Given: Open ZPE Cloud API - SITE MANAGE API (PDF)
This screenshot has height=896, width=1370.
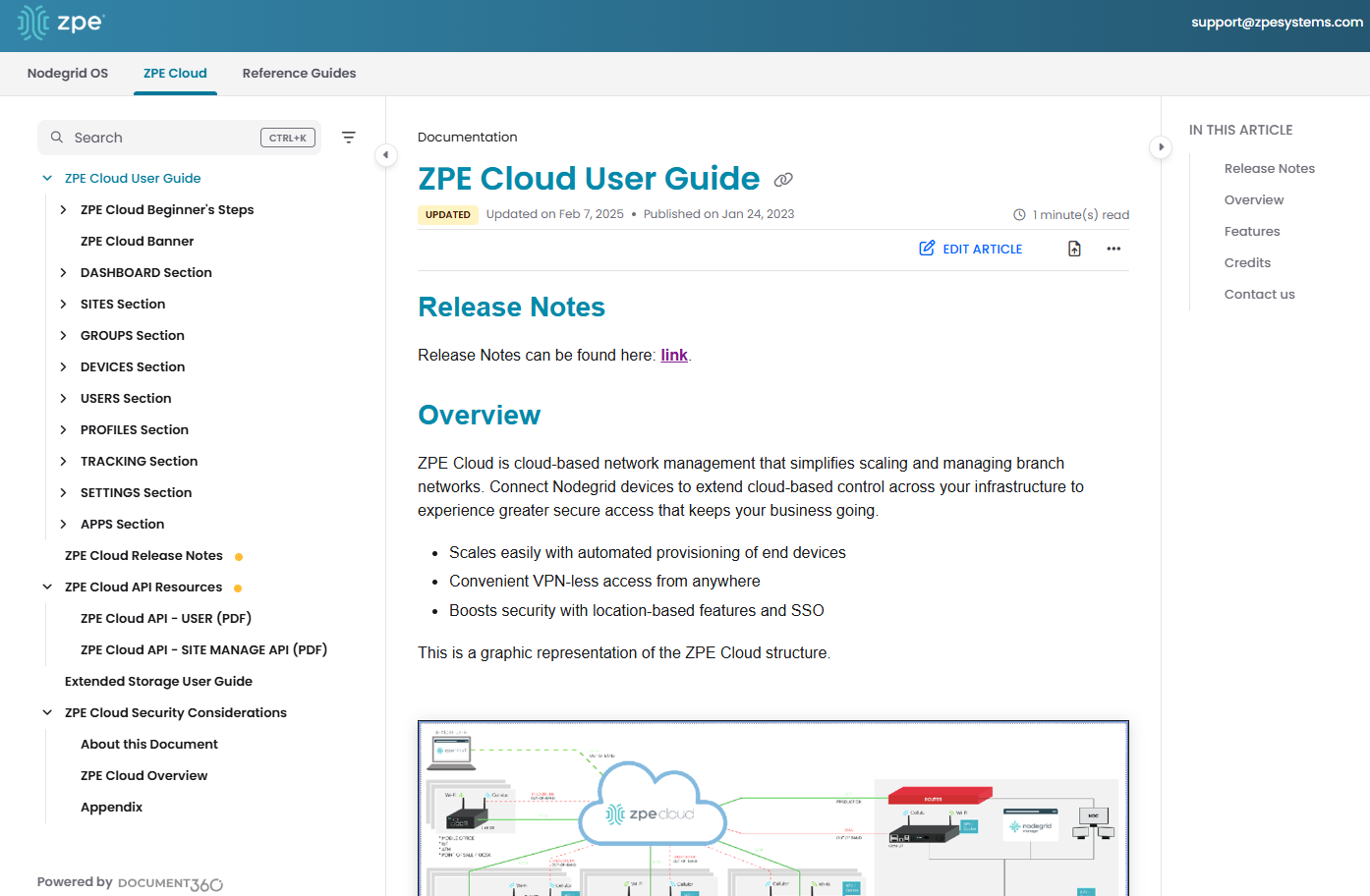Looking at the screenshot, I should [x=203, y=649].
